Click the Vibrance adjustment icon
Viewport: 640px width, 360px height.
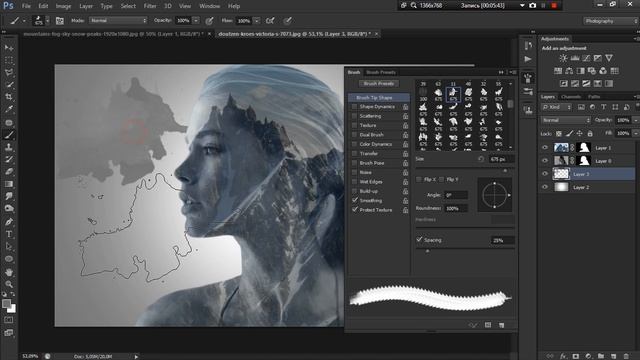click(x=609, y=58)
